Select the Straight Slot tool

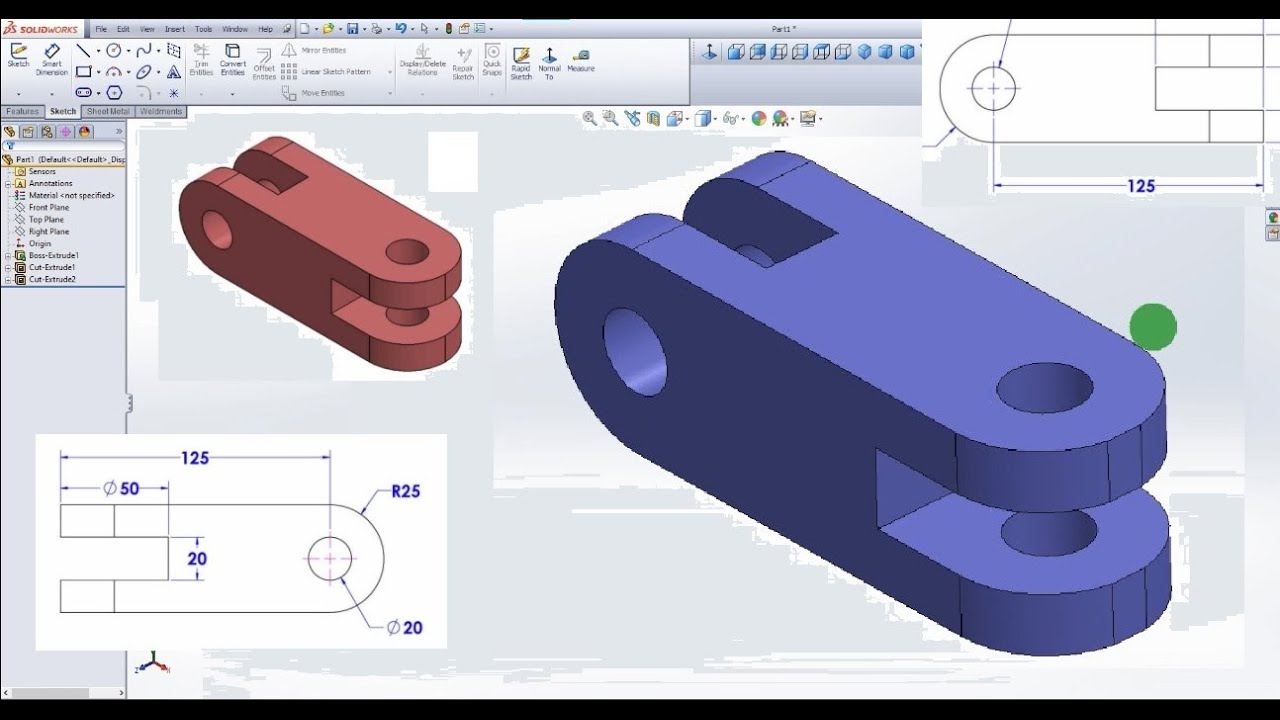pos(84,93)
